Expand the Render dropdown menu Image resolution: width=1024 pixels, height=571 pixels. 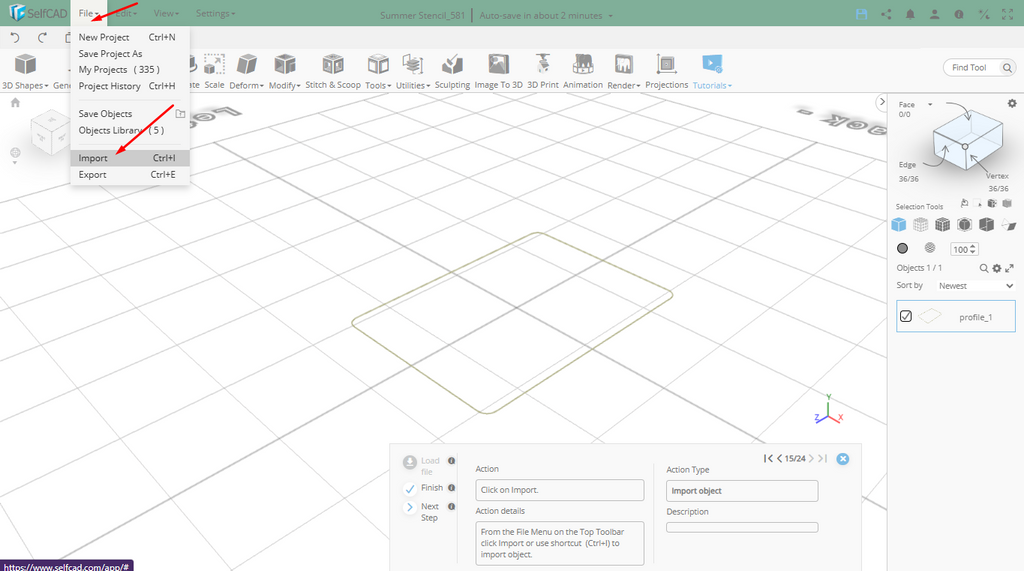point(624,86)
